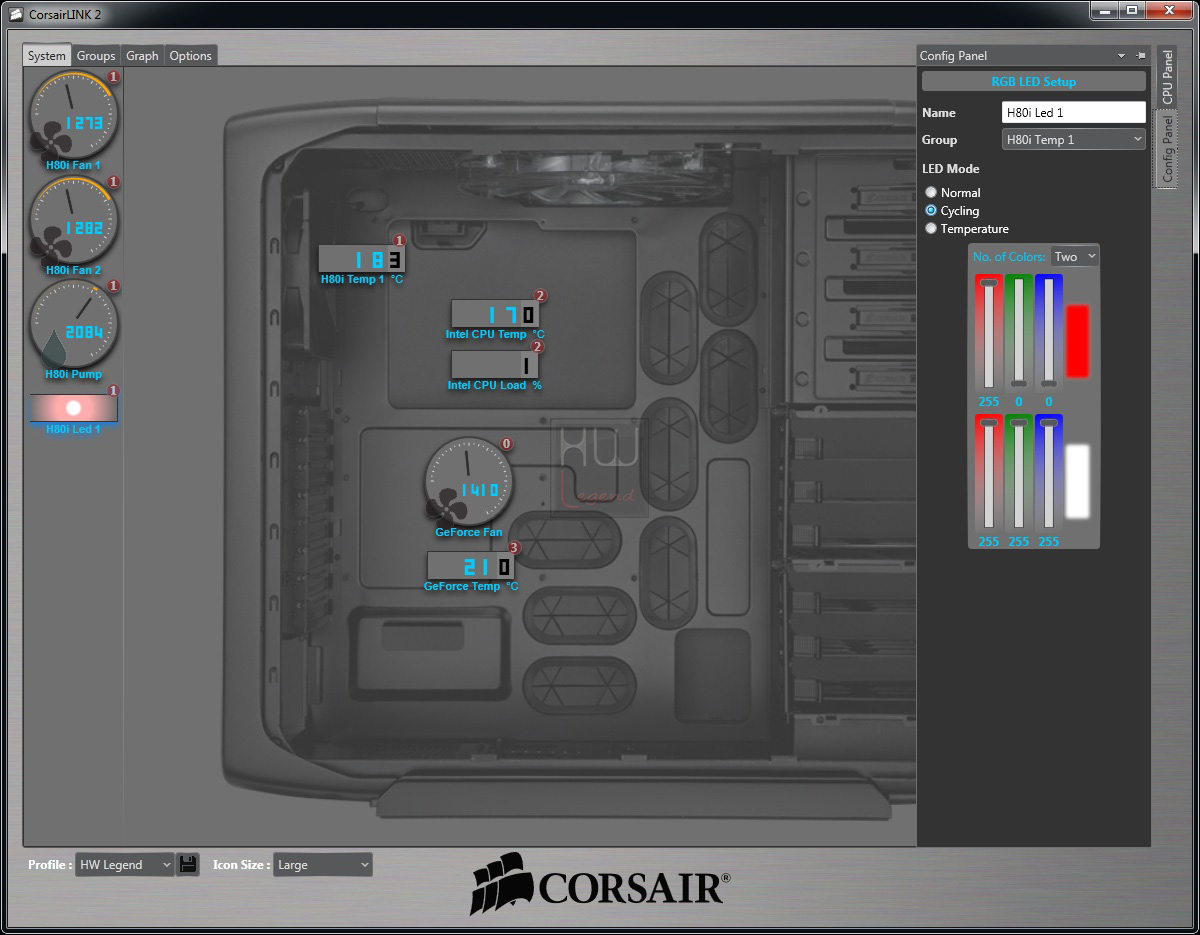Open the Group dropdown showing H80i Temp 1
Screen dimensions: 1200x935
pyautogui.click(x=1073, y=140)
